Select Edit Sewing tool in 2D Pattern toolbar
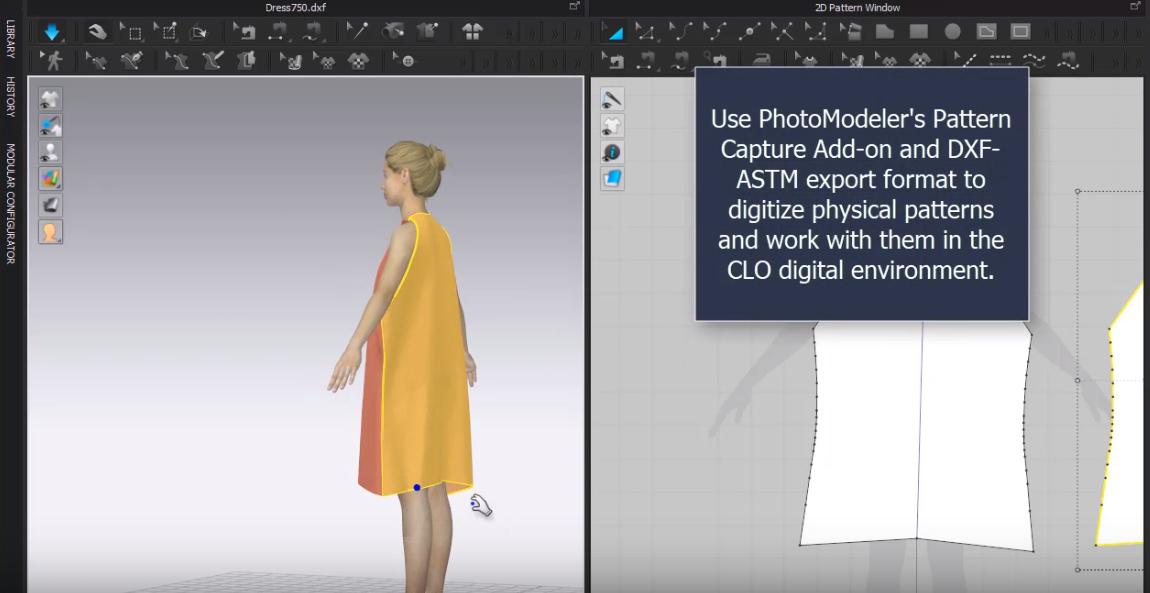 click(612, 60)
